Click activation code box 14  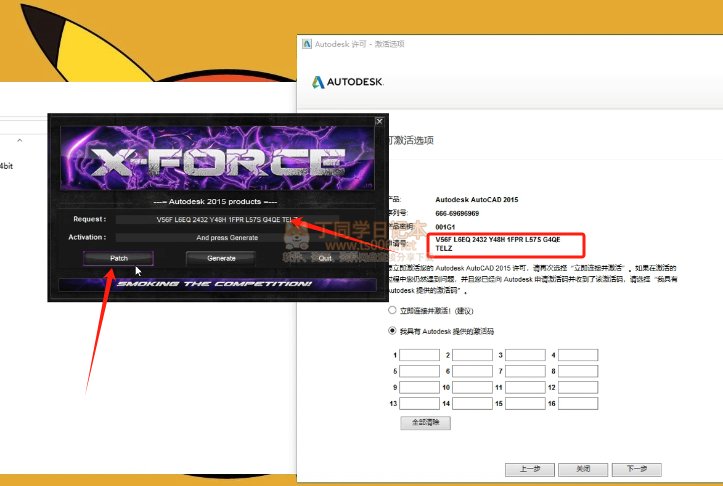(x=472, y=403)
